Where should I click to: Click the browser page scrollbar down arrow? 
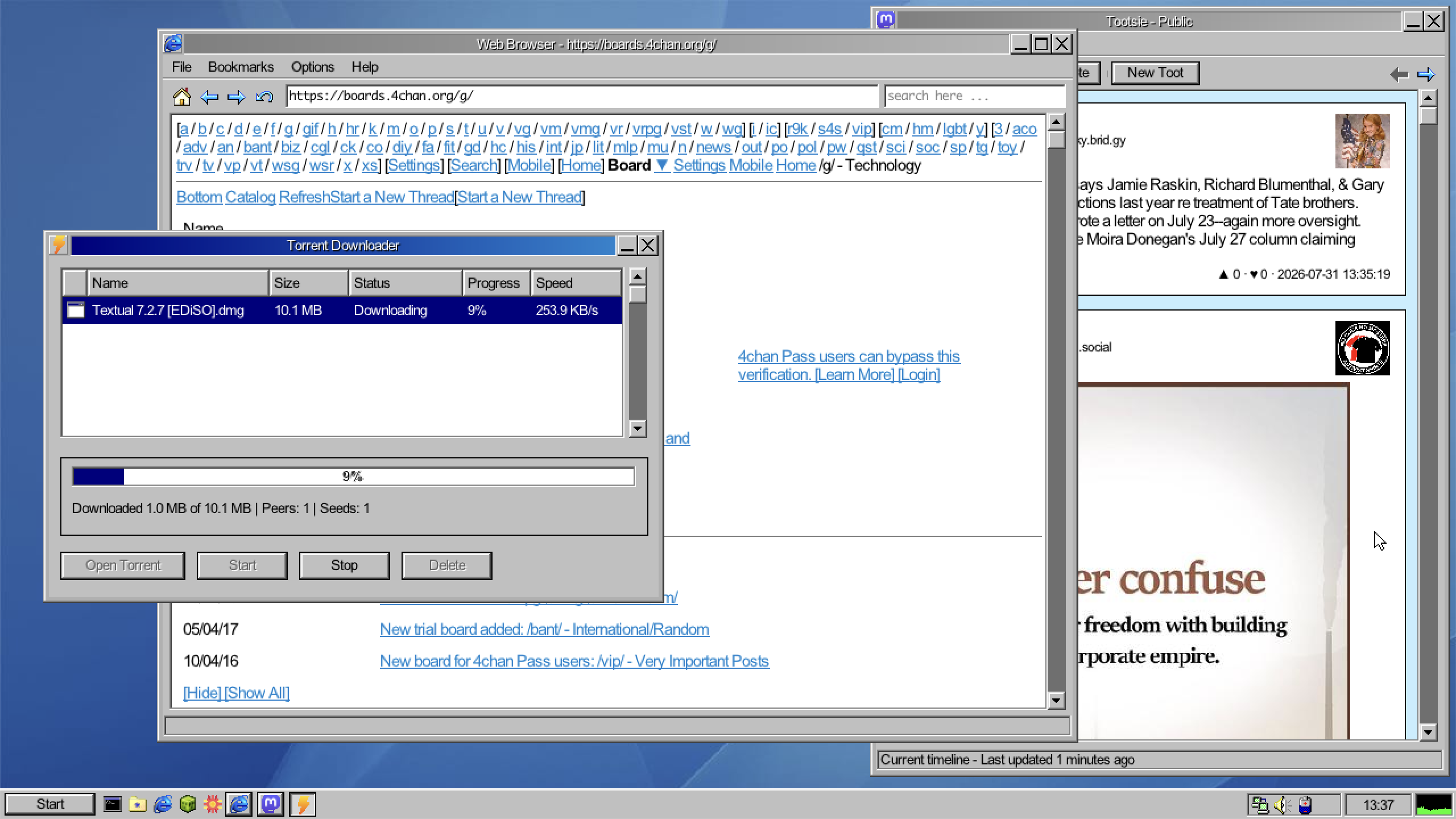[1056, 700]
